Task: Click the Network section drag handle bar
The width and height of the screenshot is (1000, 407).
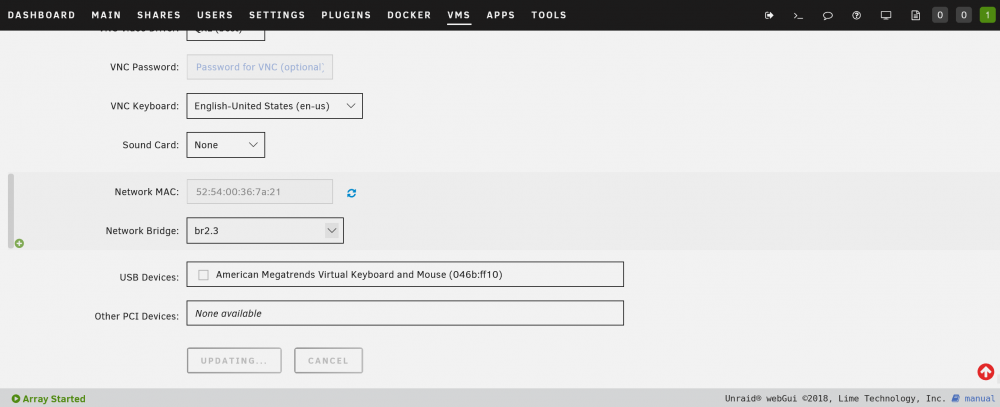Action: (x=10, y=210)
